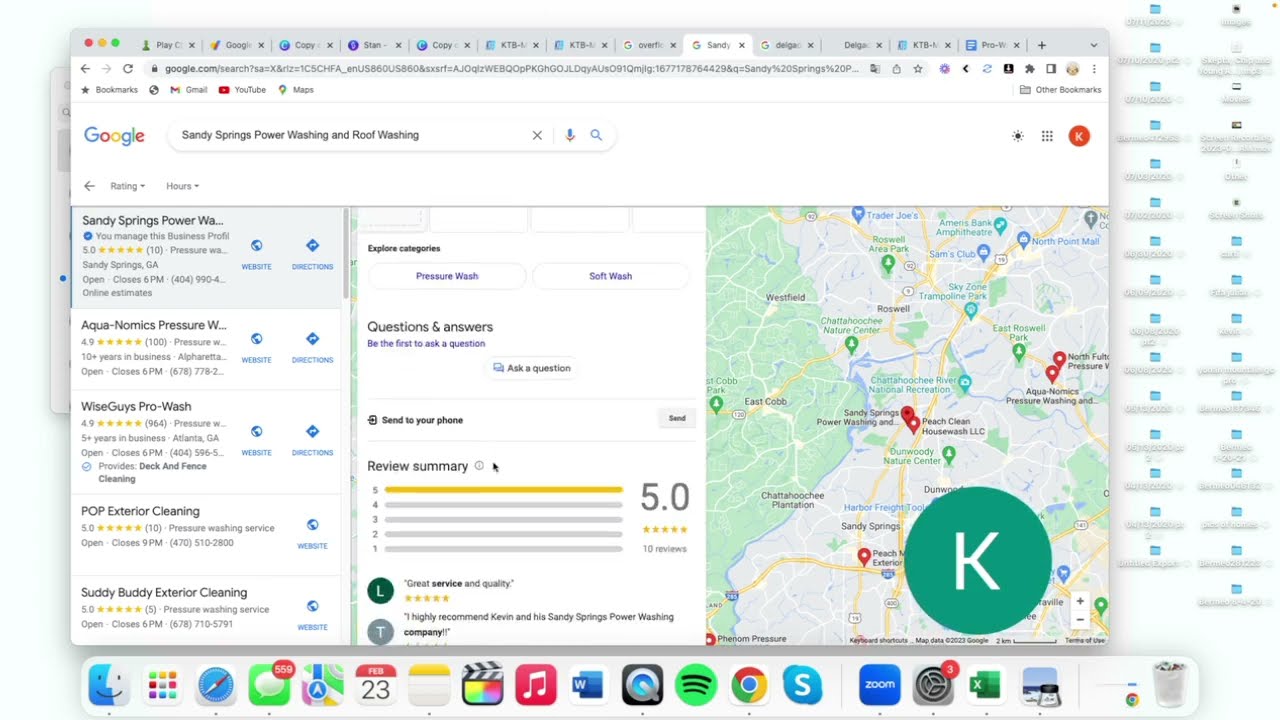Open the Google account K avatar
The height and width of the screenshot is (720, 1280).
(x=1079, y=136)
